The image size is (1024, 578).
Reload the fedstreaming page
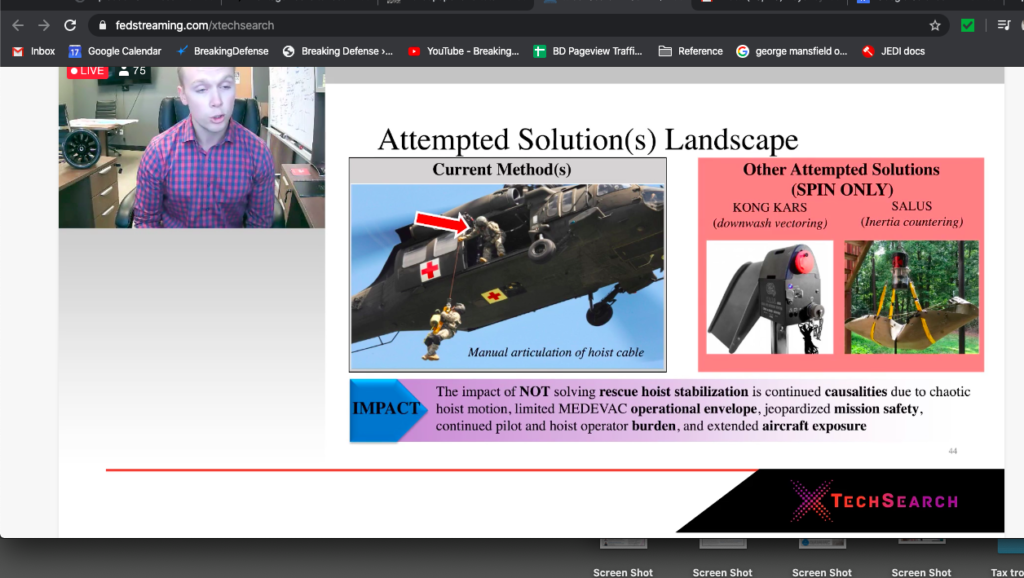tap(69, 25)
